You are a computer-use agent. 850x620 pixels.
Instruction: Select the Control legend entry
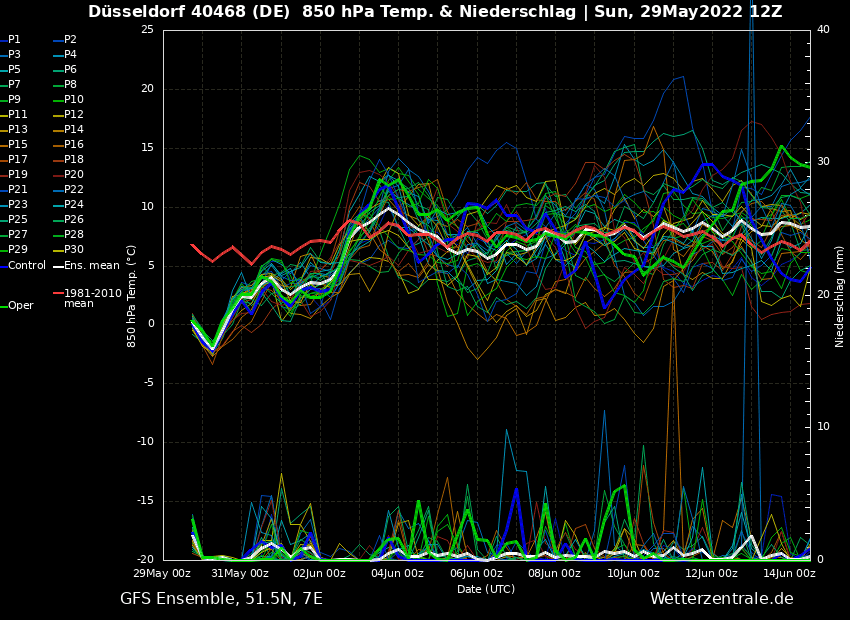click(27, 265)
